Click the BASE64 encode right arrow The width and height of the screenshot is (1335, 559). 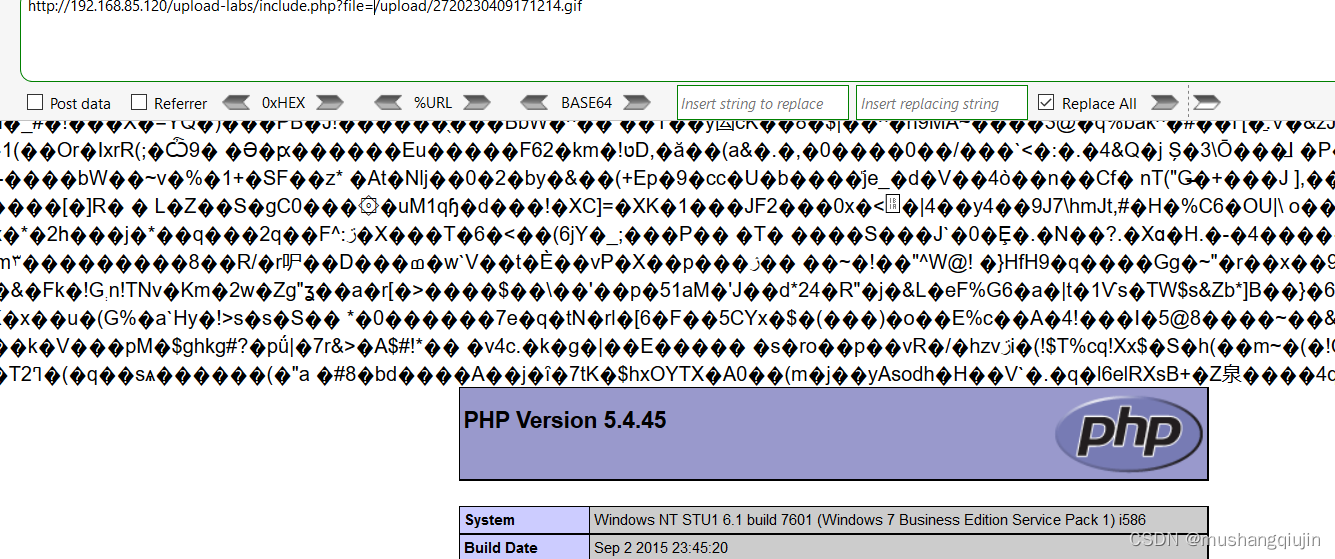pos(636,102)
